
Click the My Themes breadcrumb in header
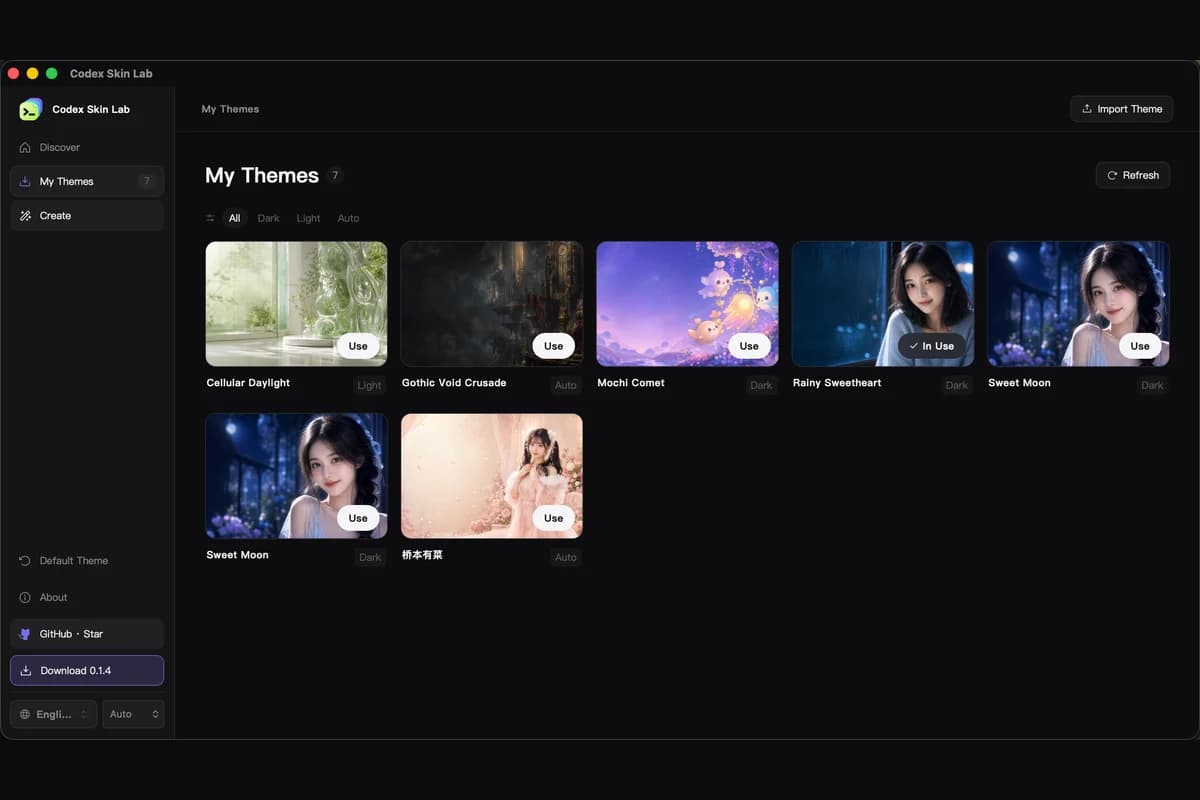pos(230,109)
